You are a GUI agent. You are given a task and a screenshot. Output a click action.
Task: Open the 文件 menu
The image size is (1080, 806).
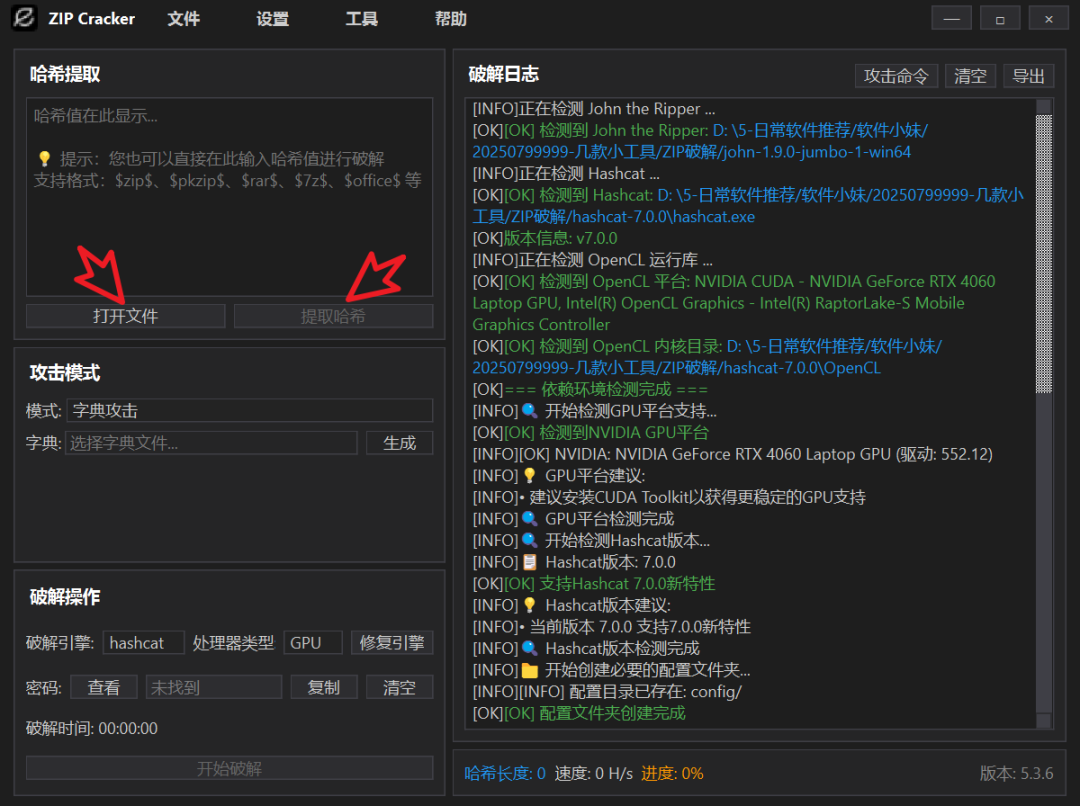tap(184, 18)
